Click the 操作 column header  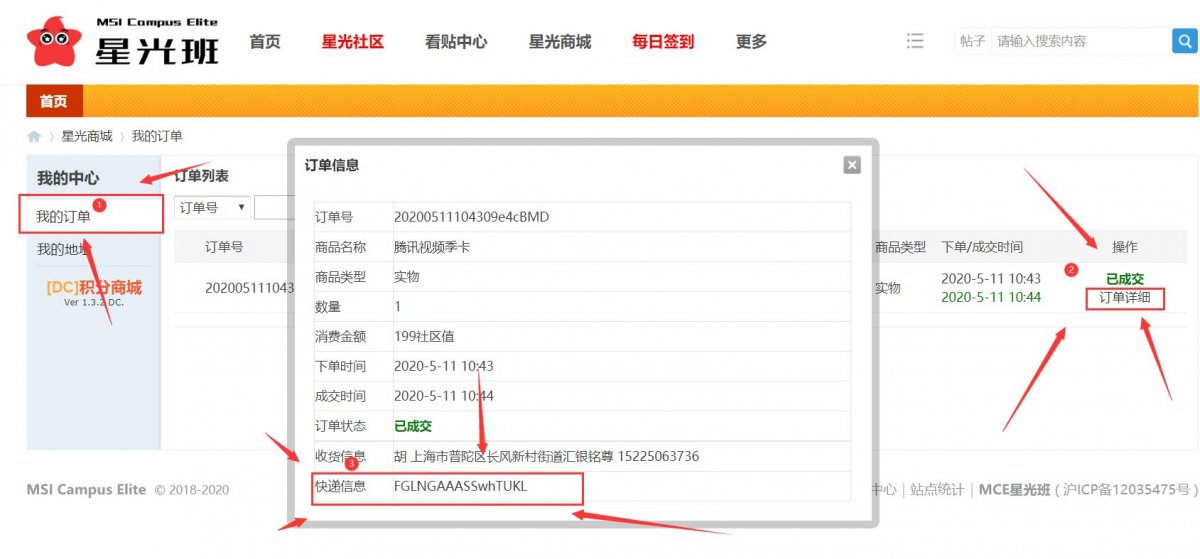pyautogui.click(x=1125, y=247)
